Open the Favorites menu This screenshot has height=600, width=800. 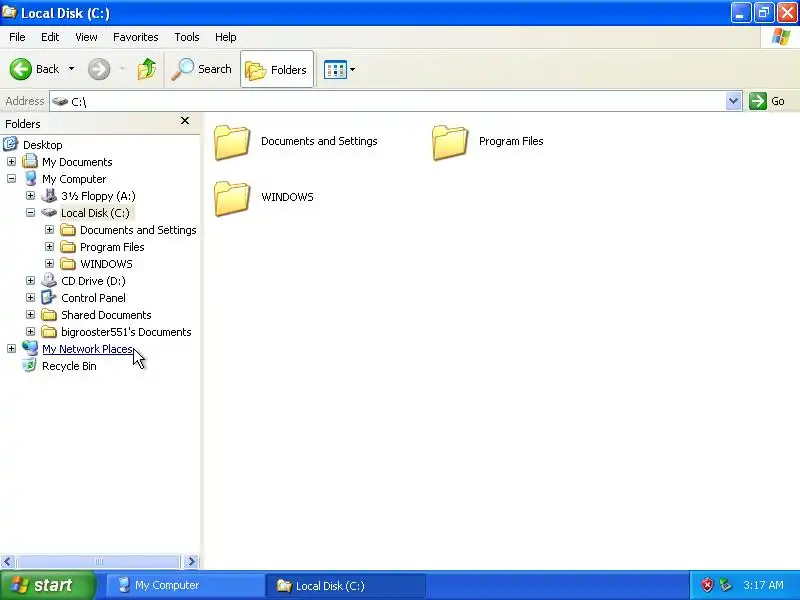click(x=136, y=37)
